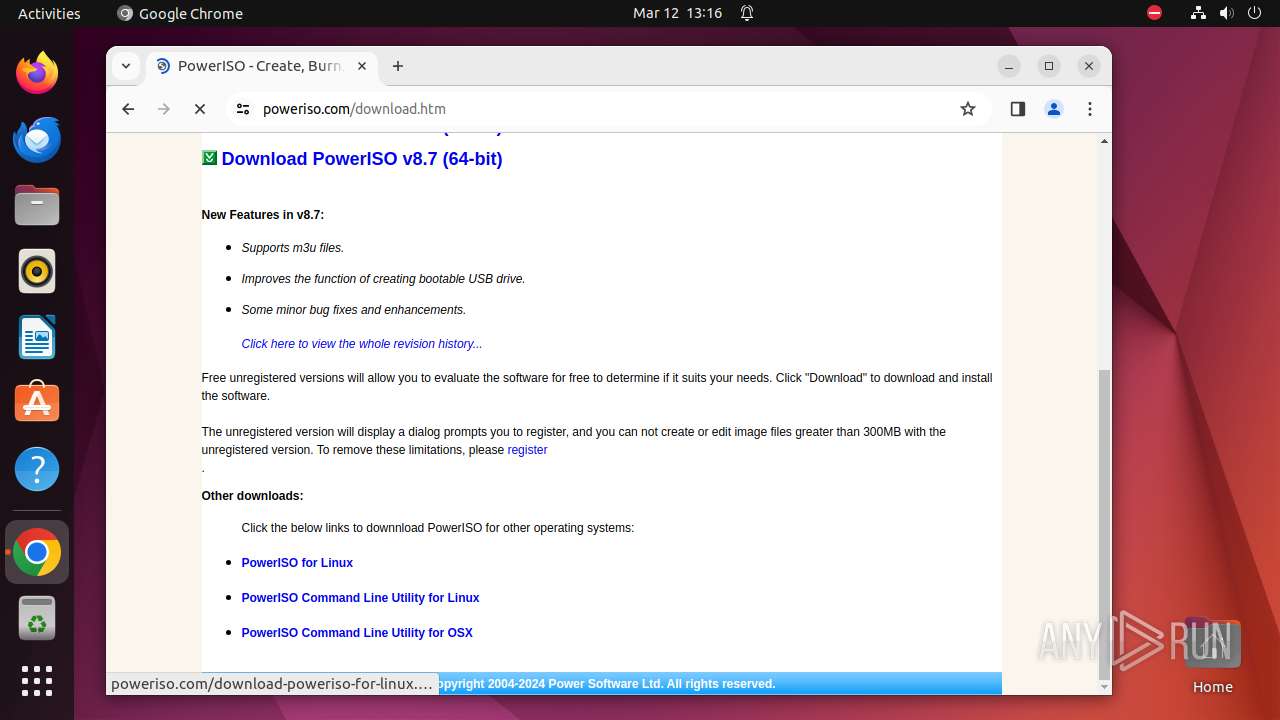The height and width of the screenshot is (720, 1280).
Task: Open Ubuntu Software store from dock
Action: tap(37, 403)
